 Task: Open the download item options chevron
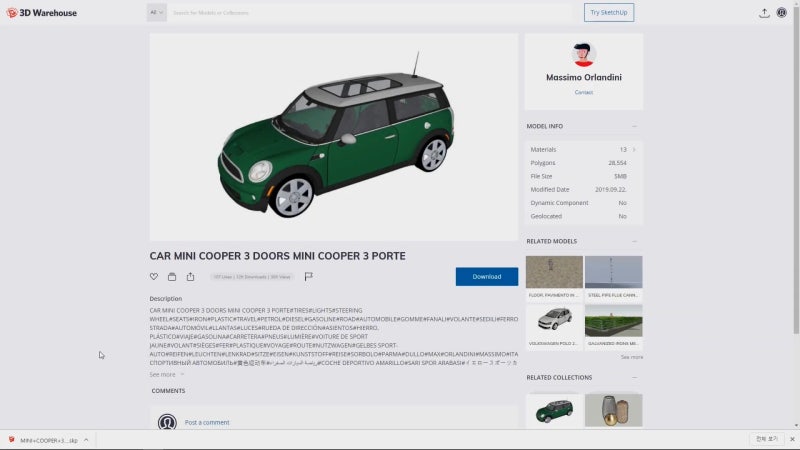tap(86, 440)
